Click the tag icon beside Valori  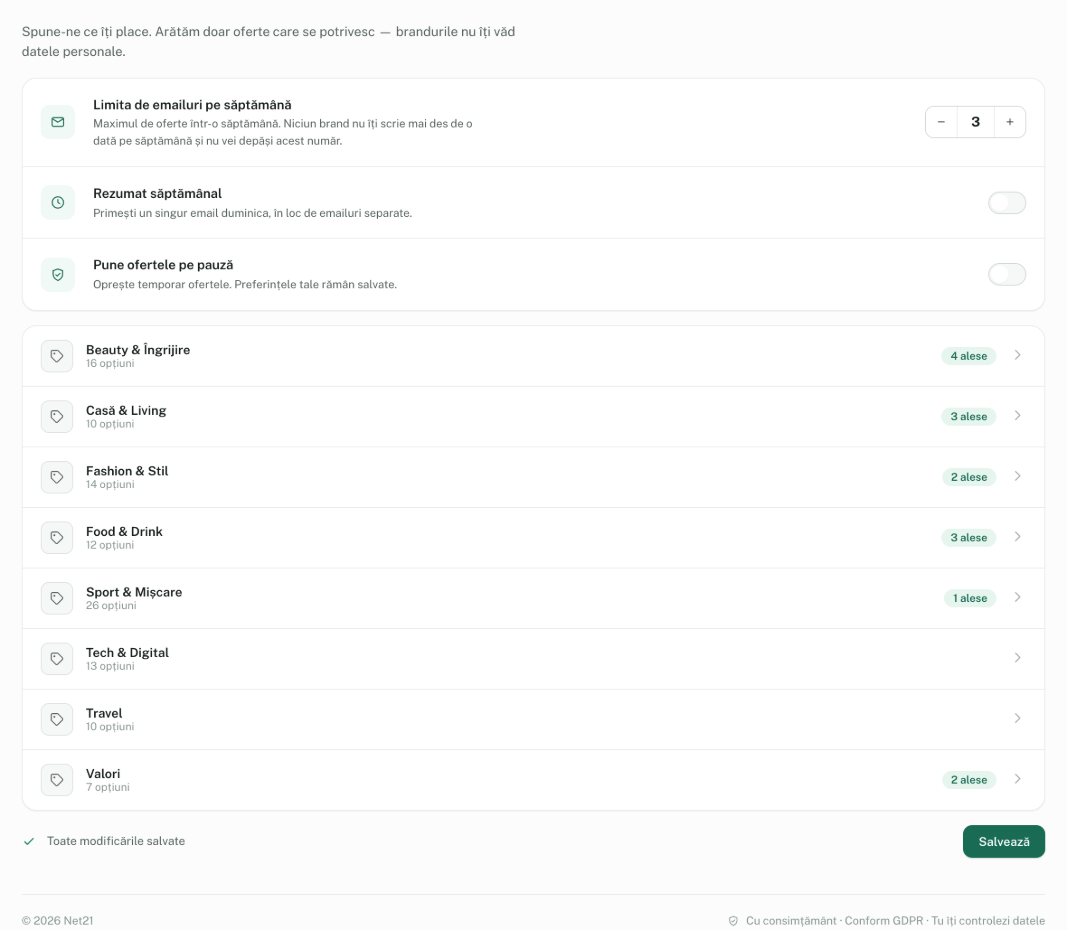coord(57,780)
